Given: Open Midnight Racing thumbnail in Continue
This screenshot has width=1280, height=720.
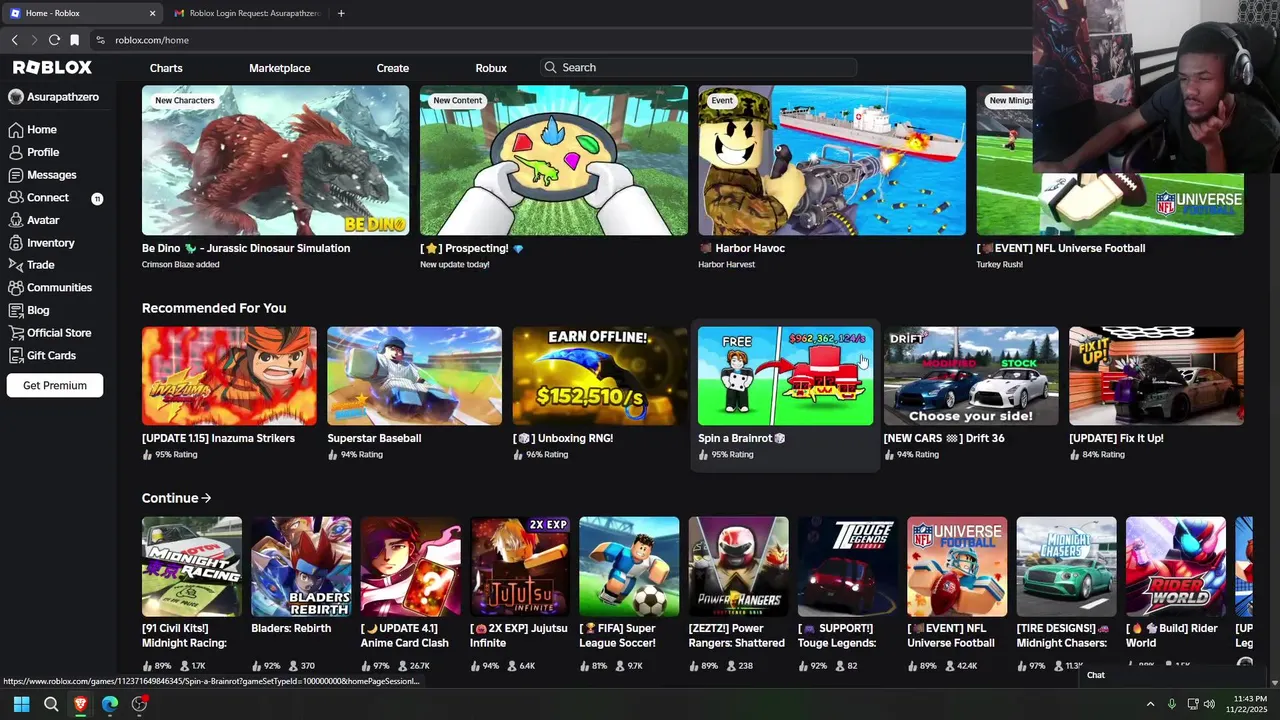Looking at the screenshot, I should 192,567.
